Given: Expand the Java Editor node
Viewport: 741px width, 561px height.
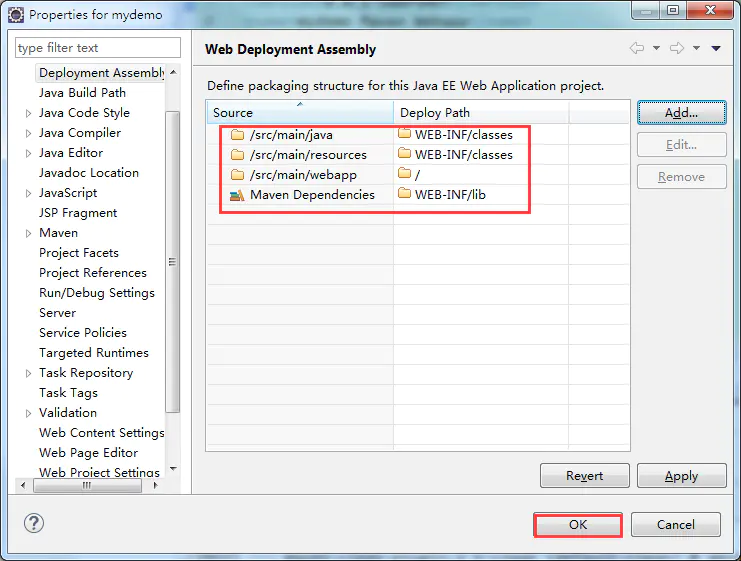Looking at the screenshot, I should point(28,154).
